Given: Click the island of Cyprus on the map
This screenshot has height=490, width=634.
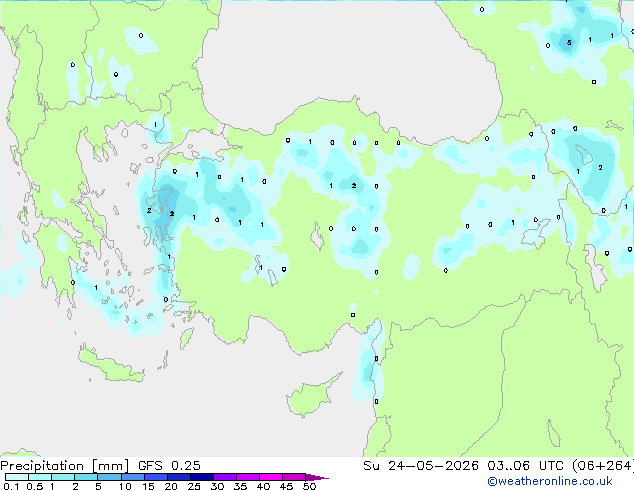Looking at the screenshot, I should [313, 395].
